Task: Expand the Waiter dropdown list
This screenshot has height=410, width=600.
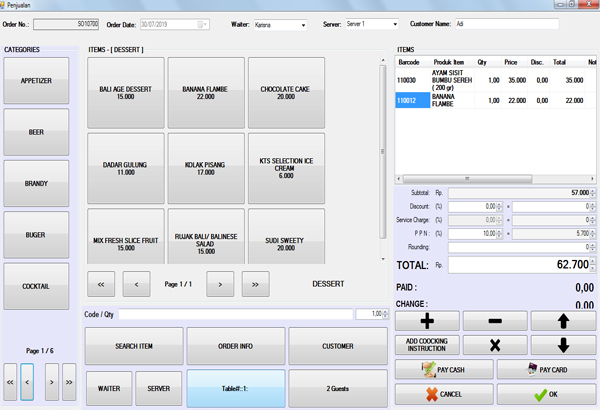Action: (x=306, y=22)
